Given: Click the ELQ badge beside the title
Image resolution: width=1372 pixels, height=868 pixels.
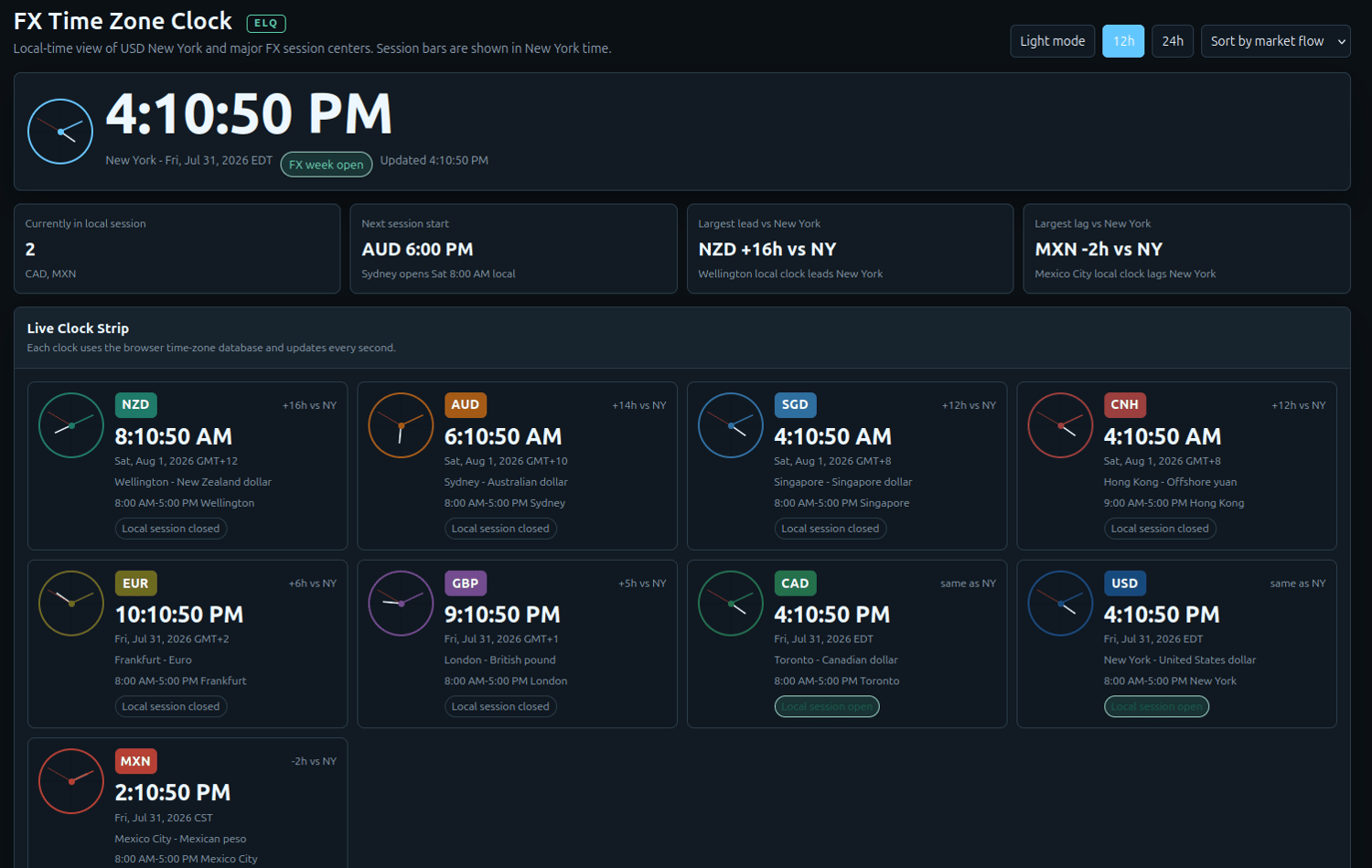Looking at the screenshot, I should tap(266, 24).
